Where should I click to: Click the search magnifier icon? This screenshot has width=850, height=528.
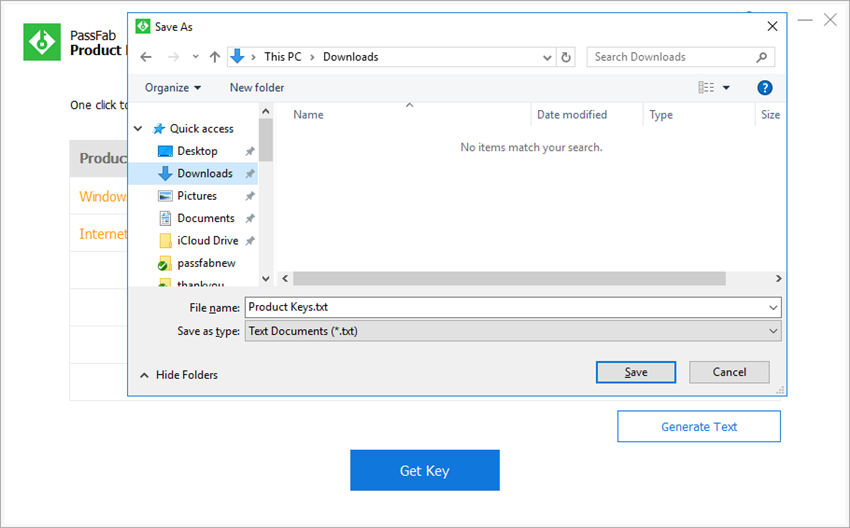click(762, 57)
